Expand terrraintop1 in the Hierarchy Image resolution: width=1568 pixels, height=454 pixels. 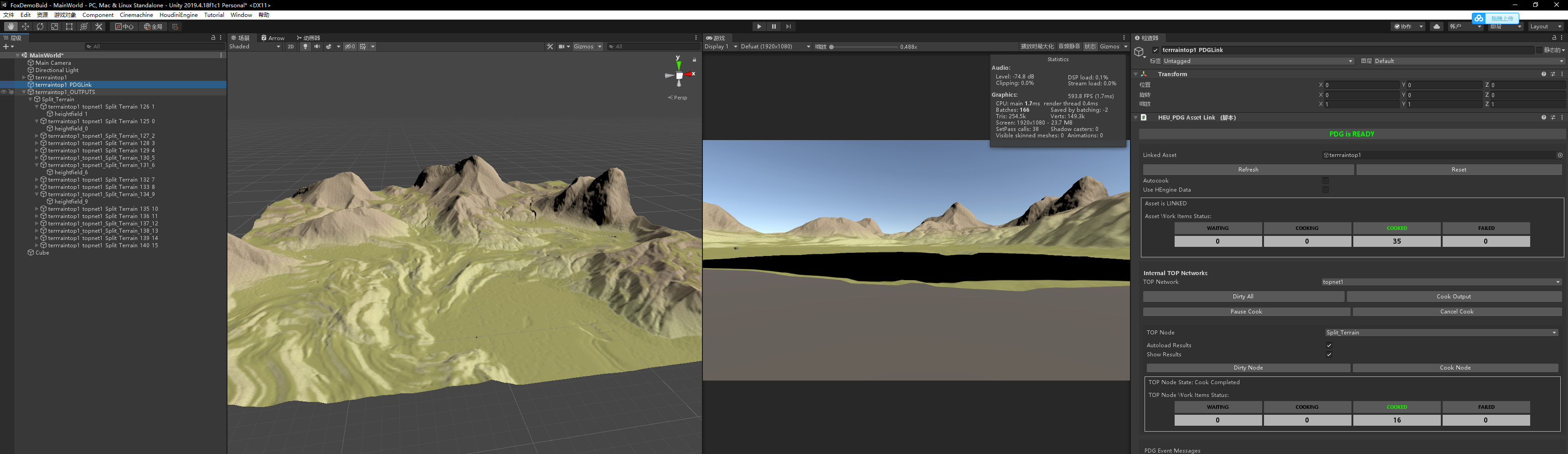pyautogui.click(x=24, y=78)
